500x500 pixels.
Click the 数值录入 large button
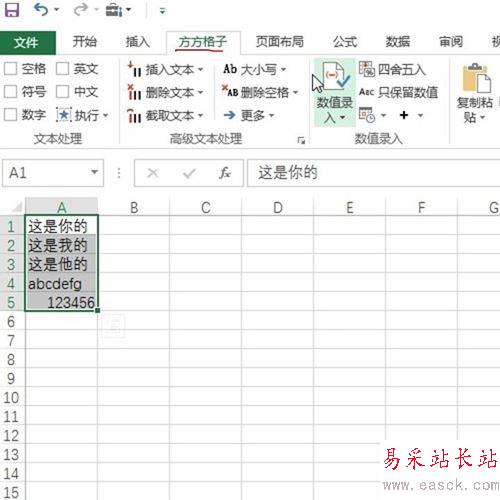pyautogui.click(x=334, y=92)
